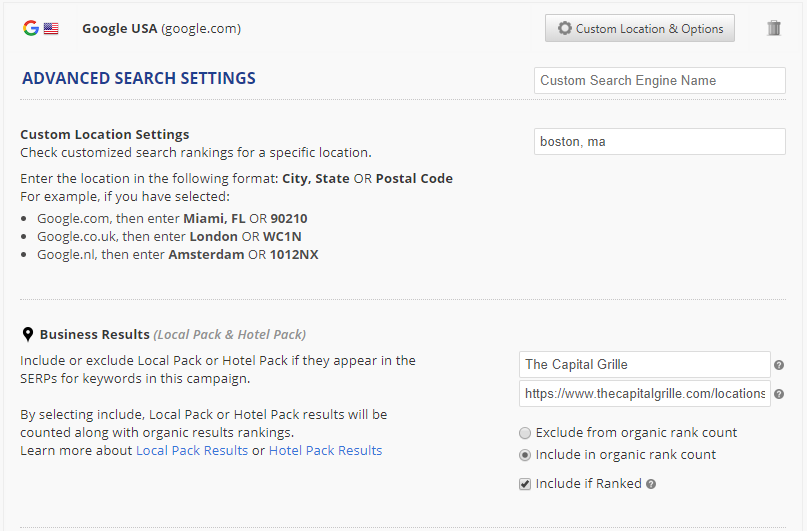Screen dimensions: 807x531
Task: Click the Business Results section title
Action: pos(94,334)
